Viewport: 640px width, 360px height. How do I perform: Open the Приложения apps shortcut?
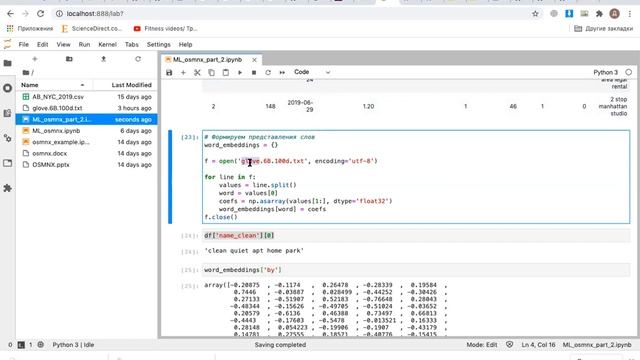pos(30,29)
